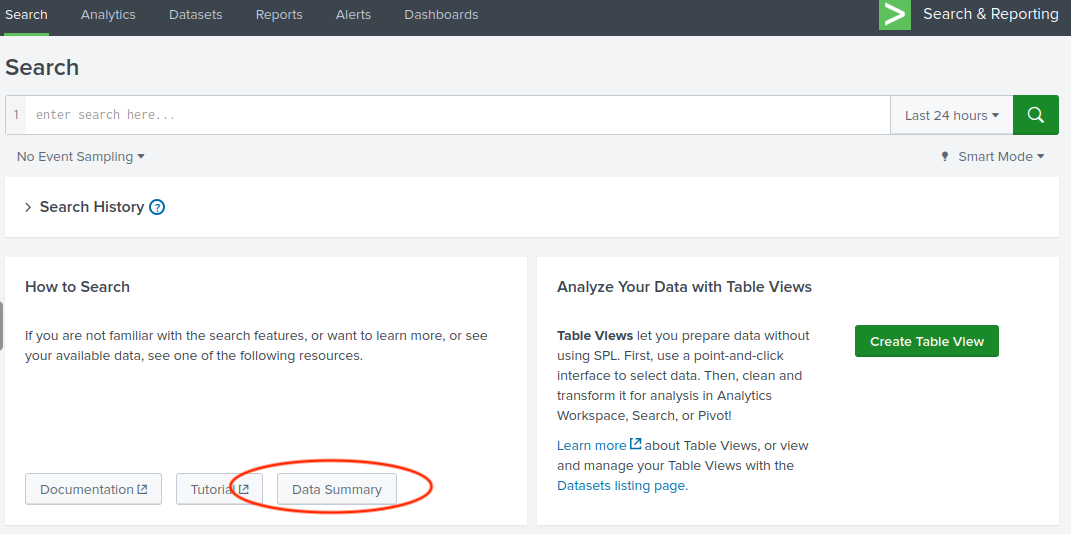Go to the Reports tab

[279, 15]
